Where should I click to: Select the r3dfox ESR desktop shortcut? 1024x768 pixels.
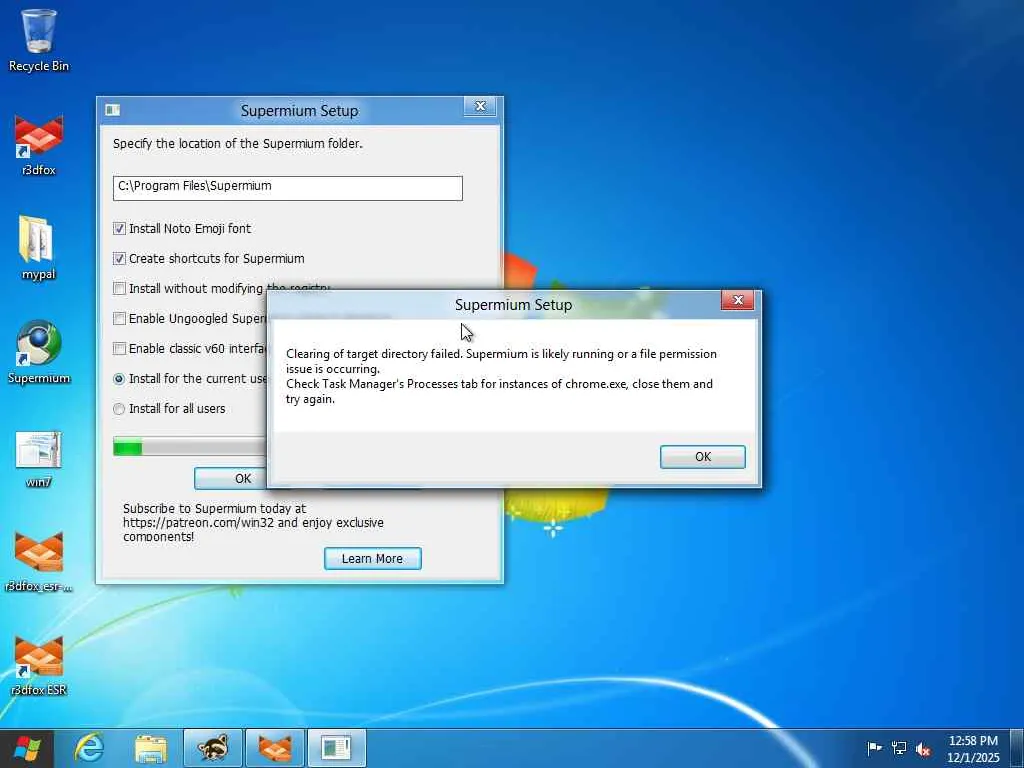tap(39, 665)
